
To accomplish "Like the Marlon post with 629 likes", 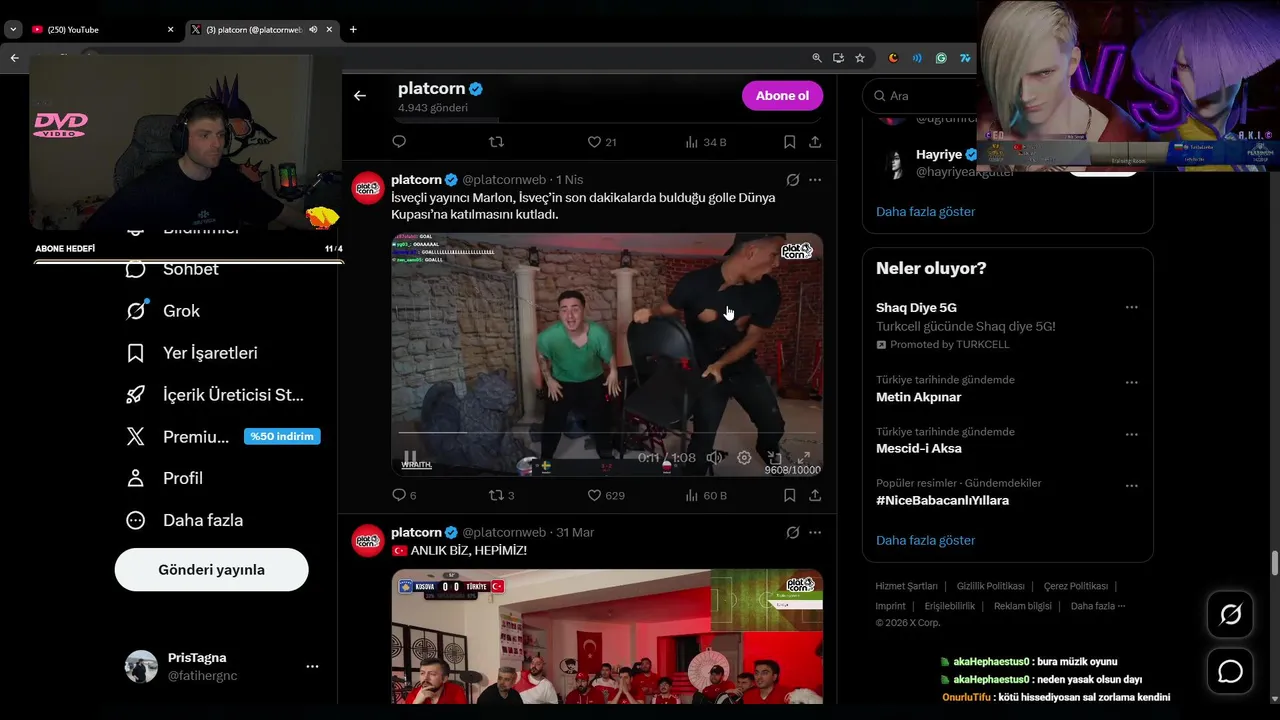I will coord(605,495).
